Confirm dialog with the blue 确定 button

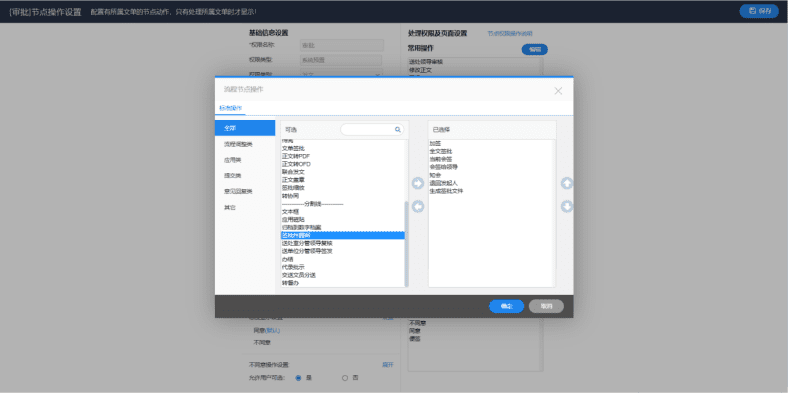[x=507, y=306]
